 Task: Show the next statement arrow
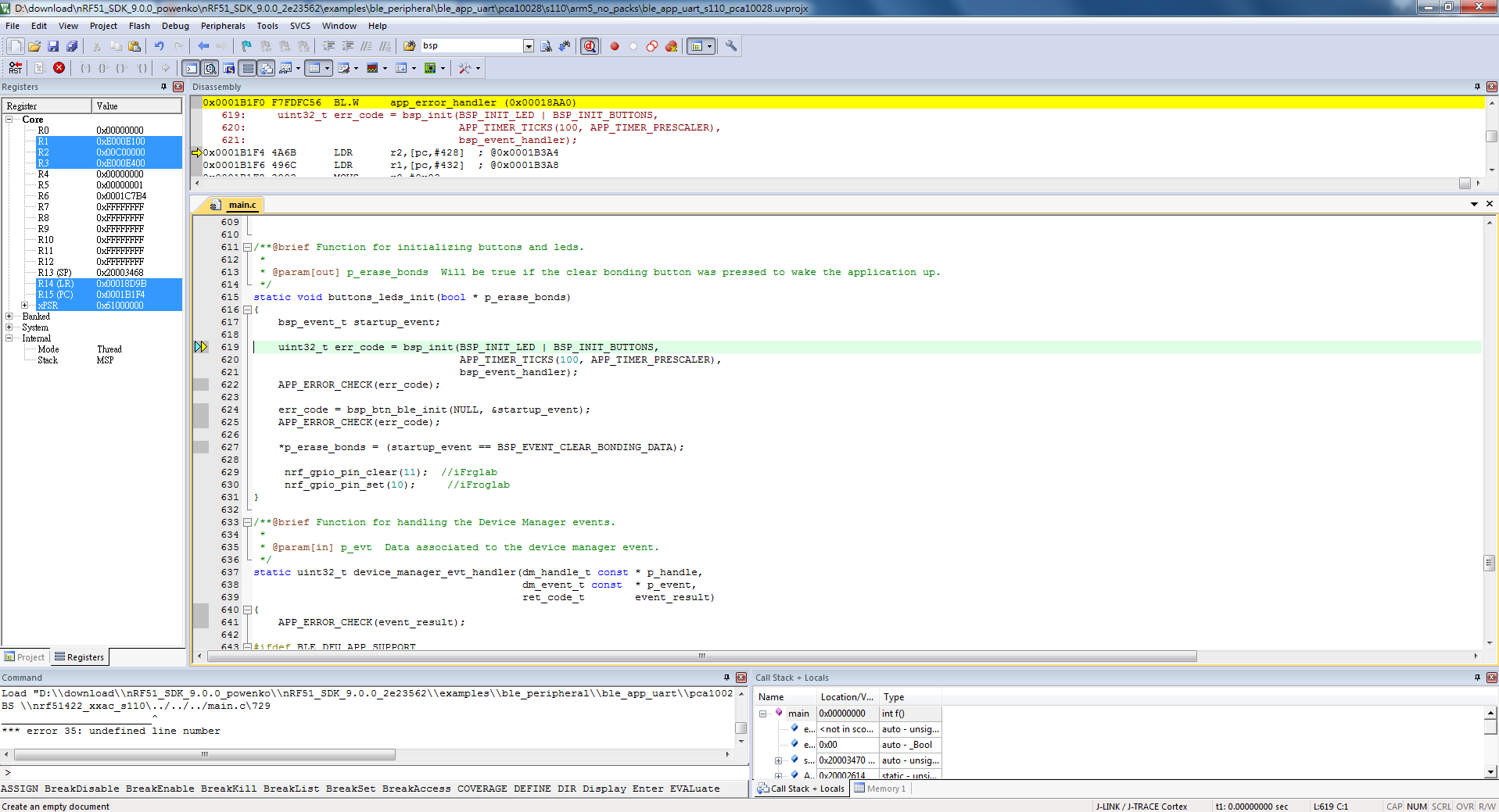165,68
